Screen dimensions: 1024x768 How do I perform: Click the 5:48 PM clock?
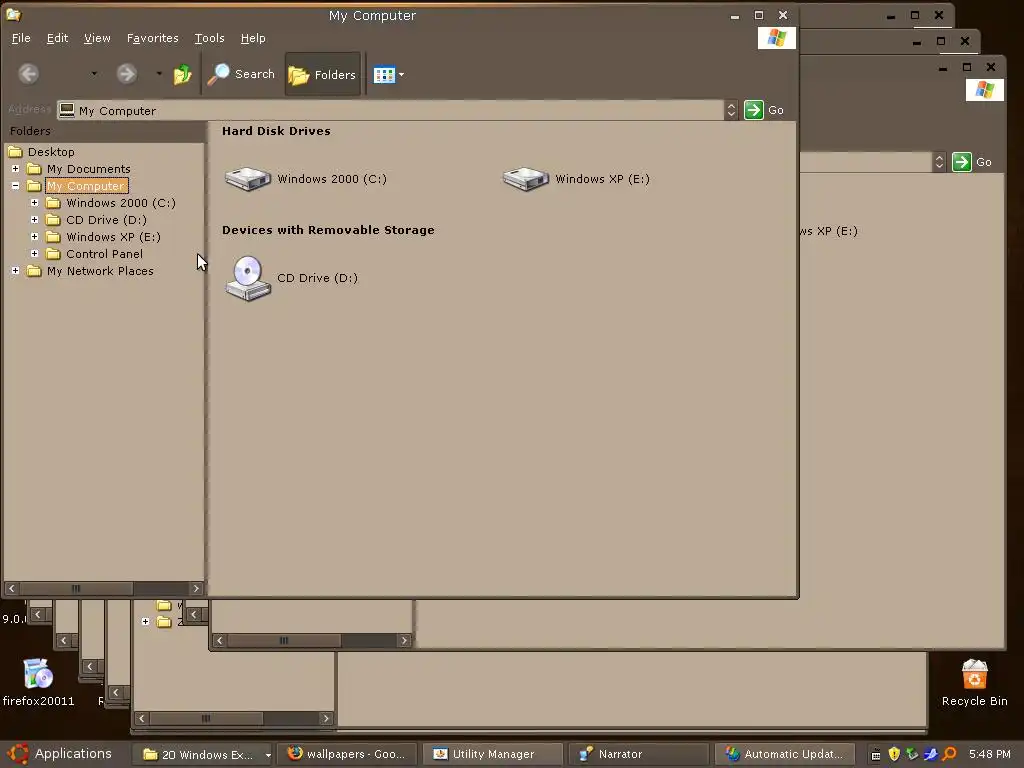[x=989, y=754]
